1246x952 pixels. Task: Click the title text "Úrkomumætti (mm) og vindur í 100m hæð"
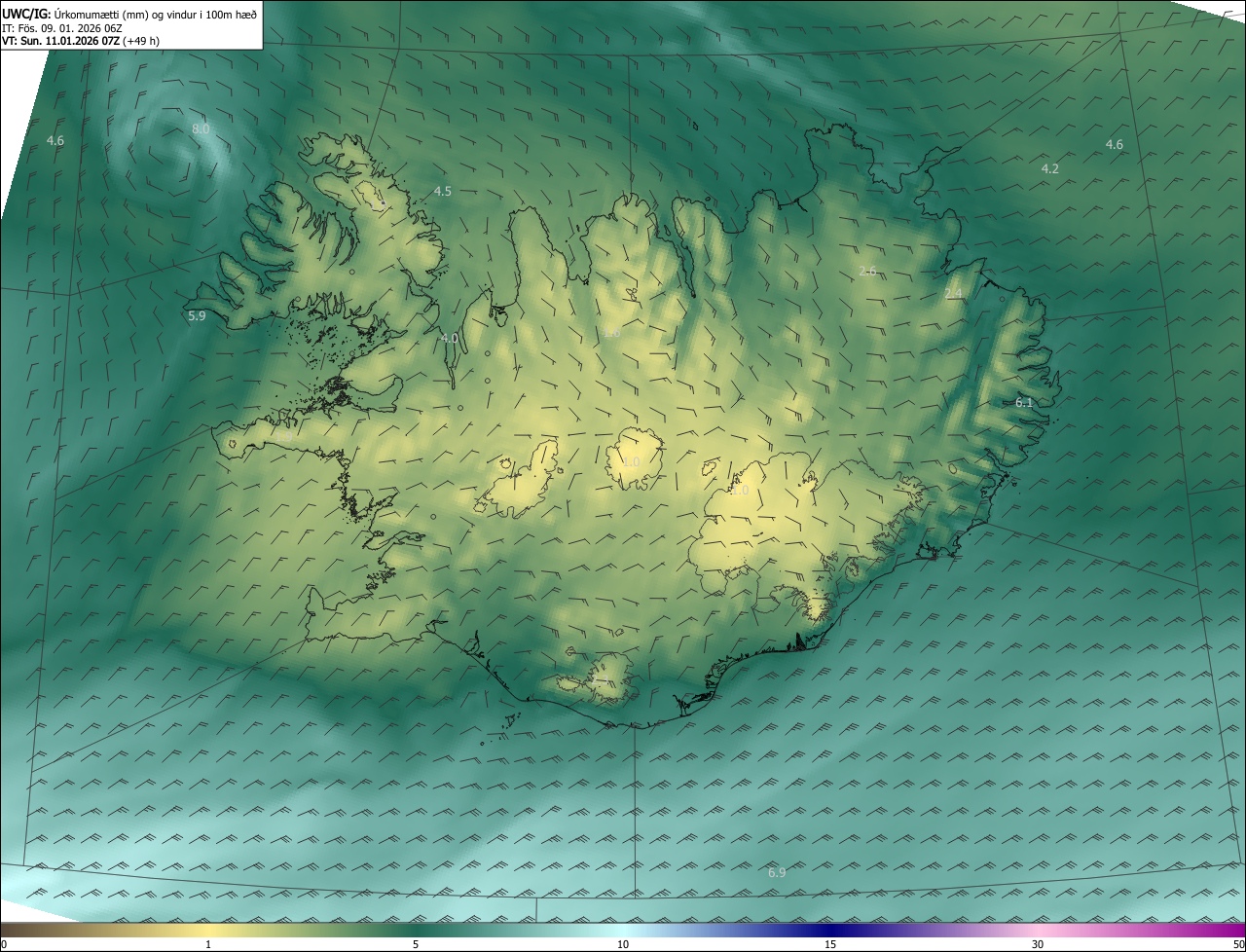click(x=156, y=14)
